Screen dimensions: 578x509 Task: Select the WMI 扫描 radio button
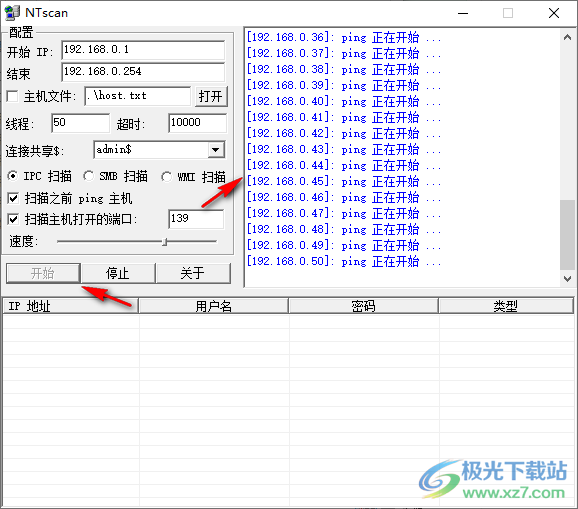[166, 177]
